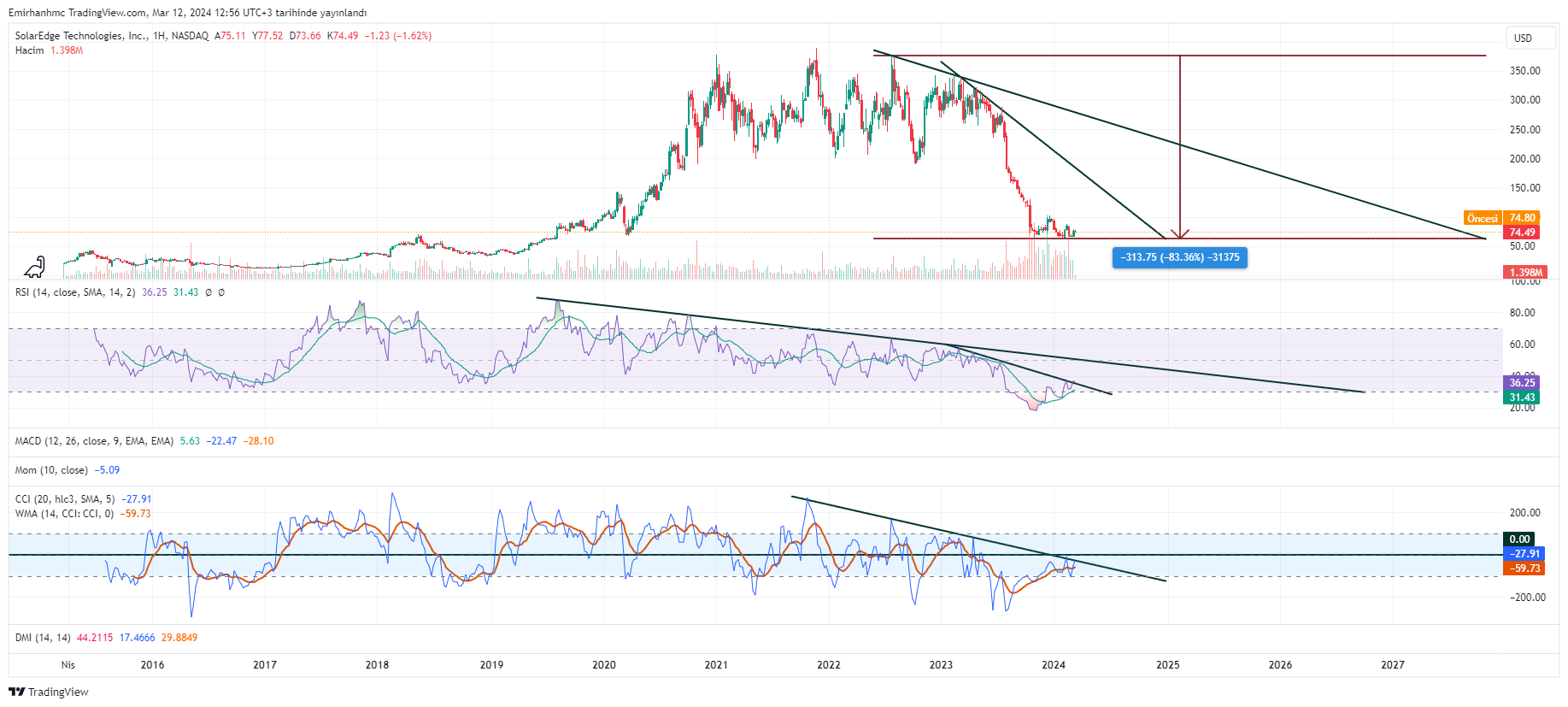This screenshot has height=707, width=1568.
Task: Click the purple 36.25 RSI value tag
Action: point(1522,383)
